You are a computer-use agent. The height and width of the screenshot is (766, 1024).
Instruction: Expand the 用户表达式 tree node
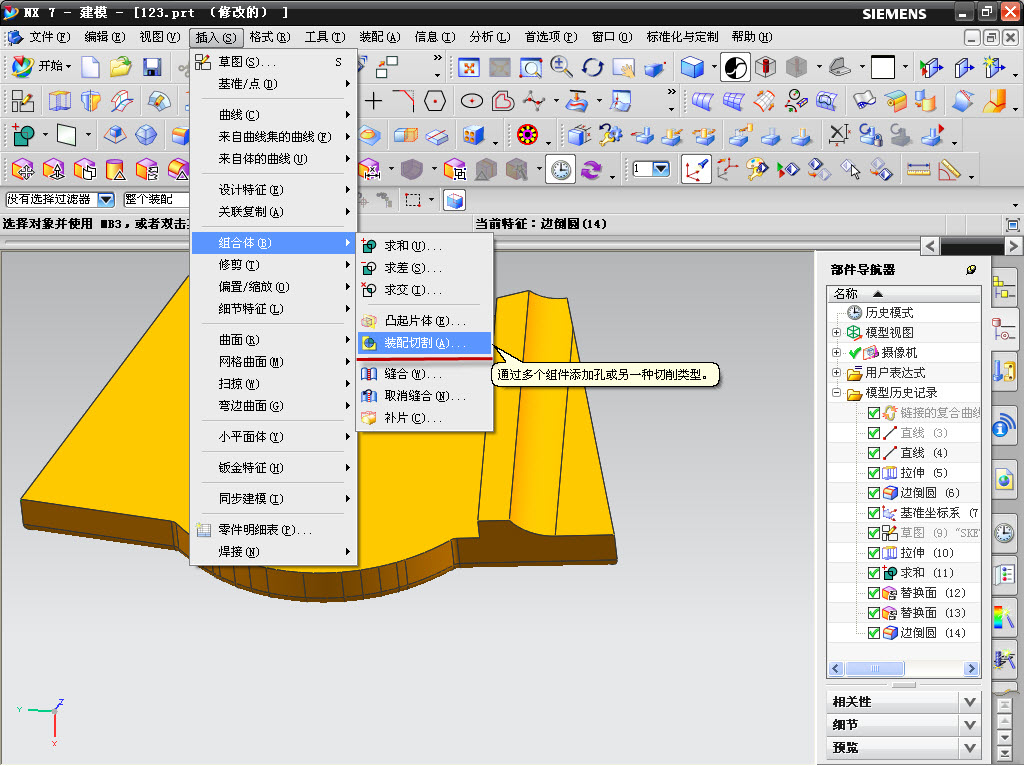(x=836, y=373)
